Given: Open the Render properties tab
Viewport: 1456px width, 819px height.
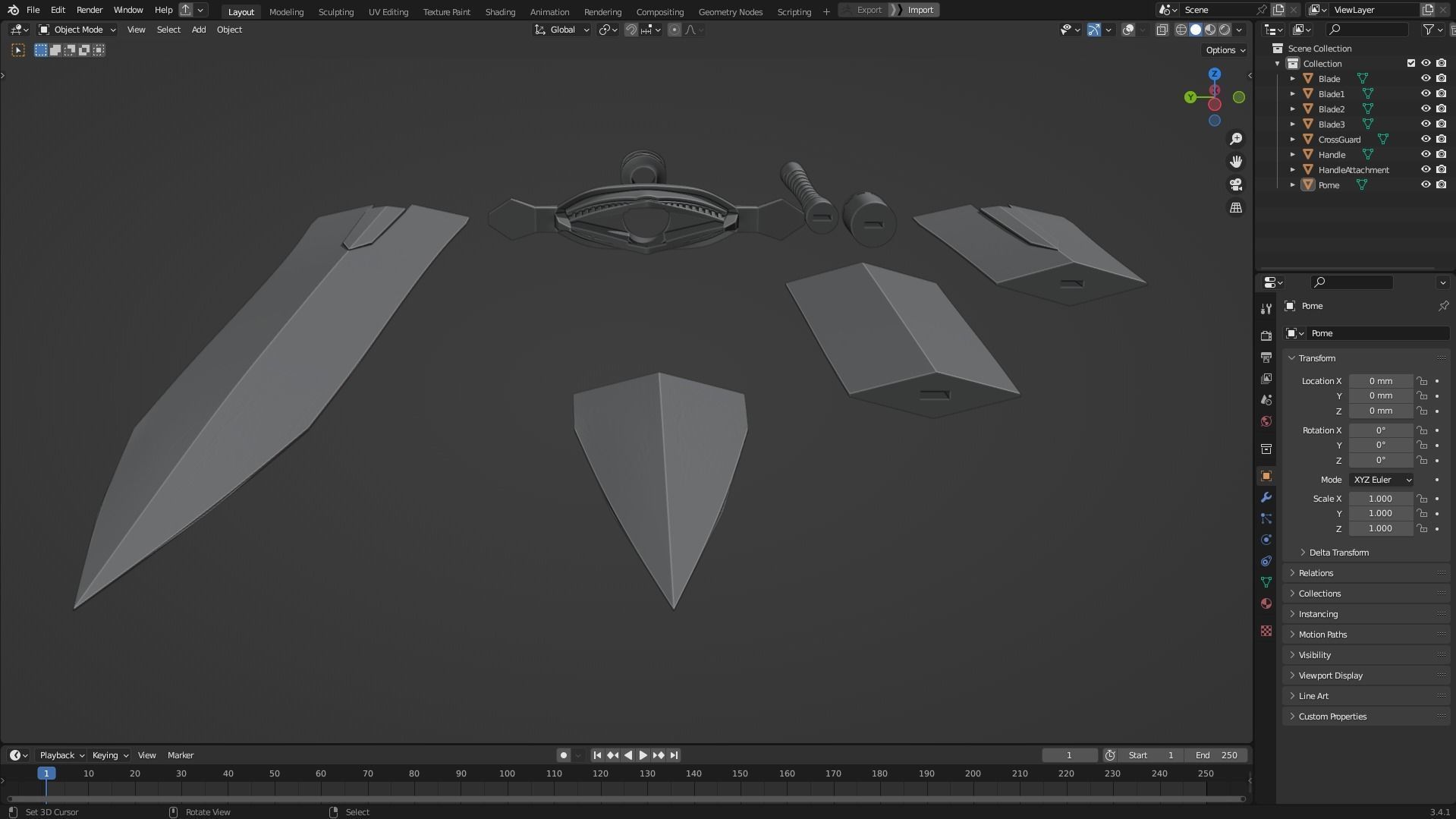Looking at the screenshot, I should click(1266, 335).
